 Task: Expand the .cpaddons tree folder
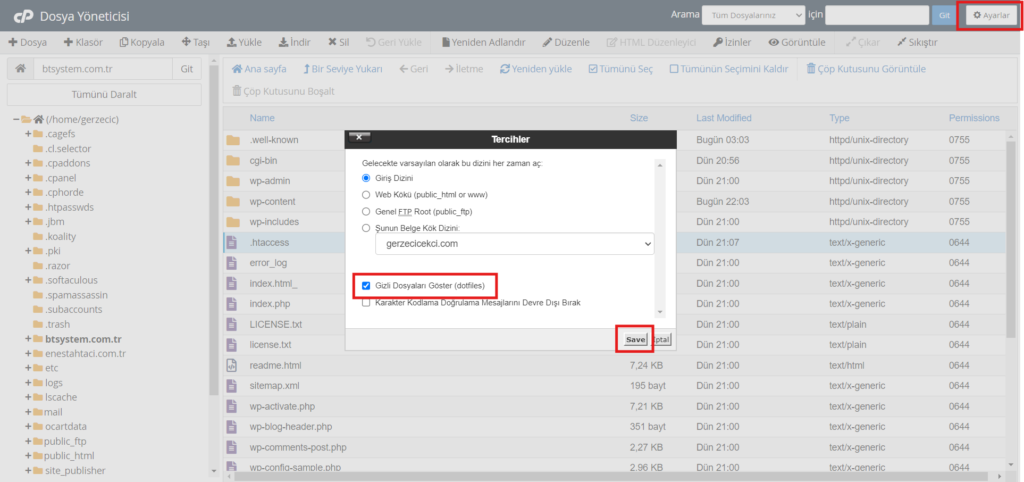click(x=28, y=163)
